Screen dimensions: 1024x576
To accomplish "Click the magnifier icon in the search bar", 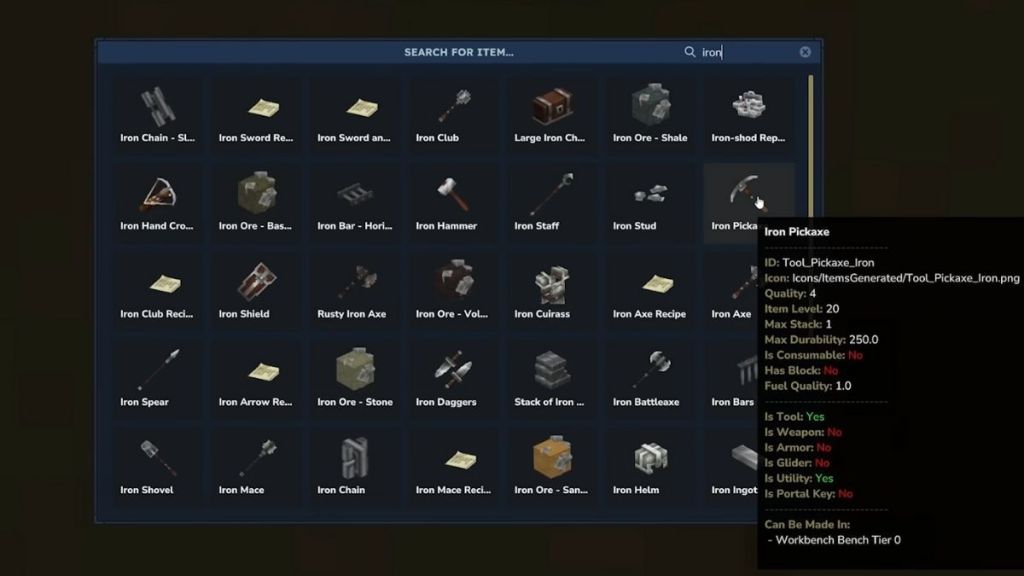I will click(688, 52).
